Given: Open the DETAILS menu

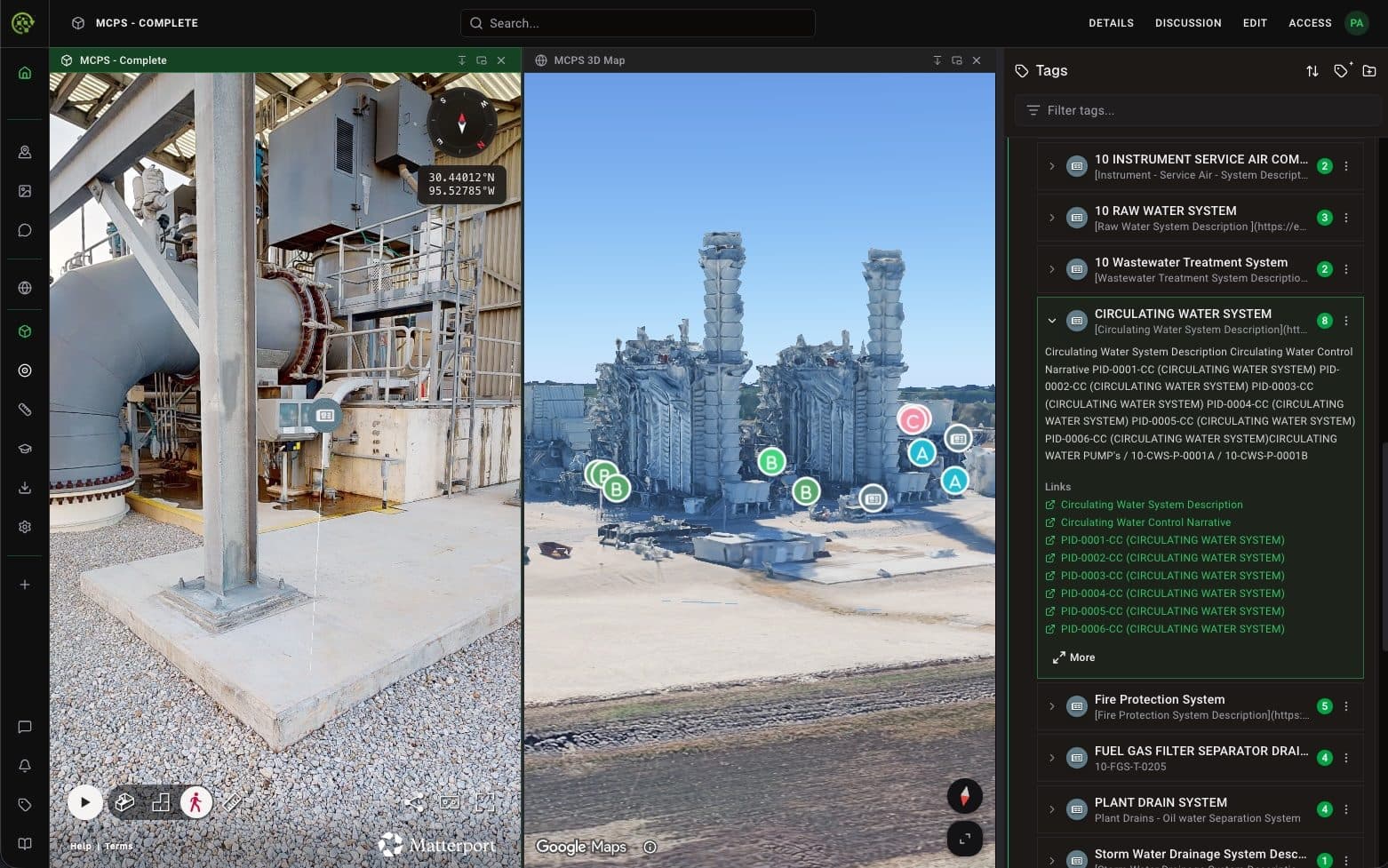Looking at the screenshot, I should tap(1111, 23).
